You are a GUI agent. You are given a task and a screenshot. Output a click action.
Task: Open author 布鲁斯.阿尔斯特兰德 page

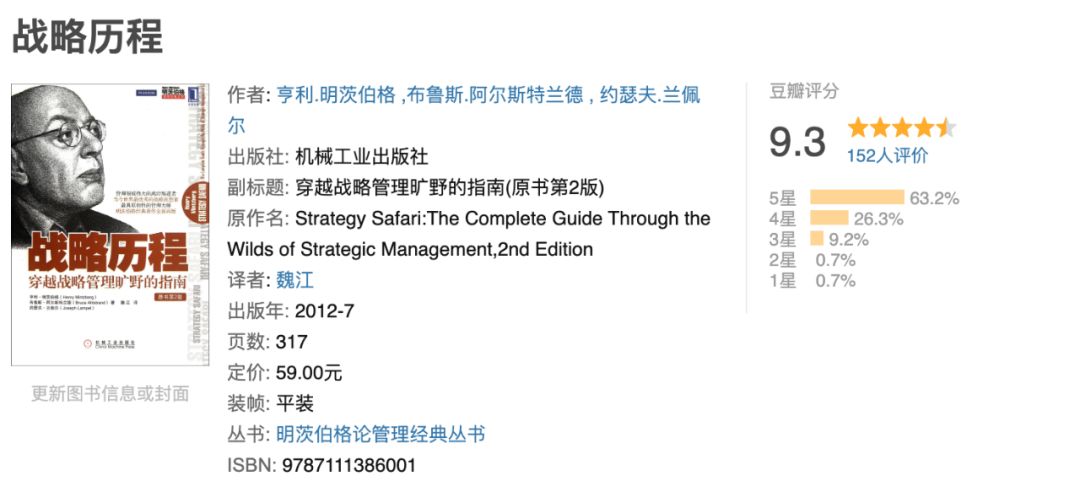point(490,96)
